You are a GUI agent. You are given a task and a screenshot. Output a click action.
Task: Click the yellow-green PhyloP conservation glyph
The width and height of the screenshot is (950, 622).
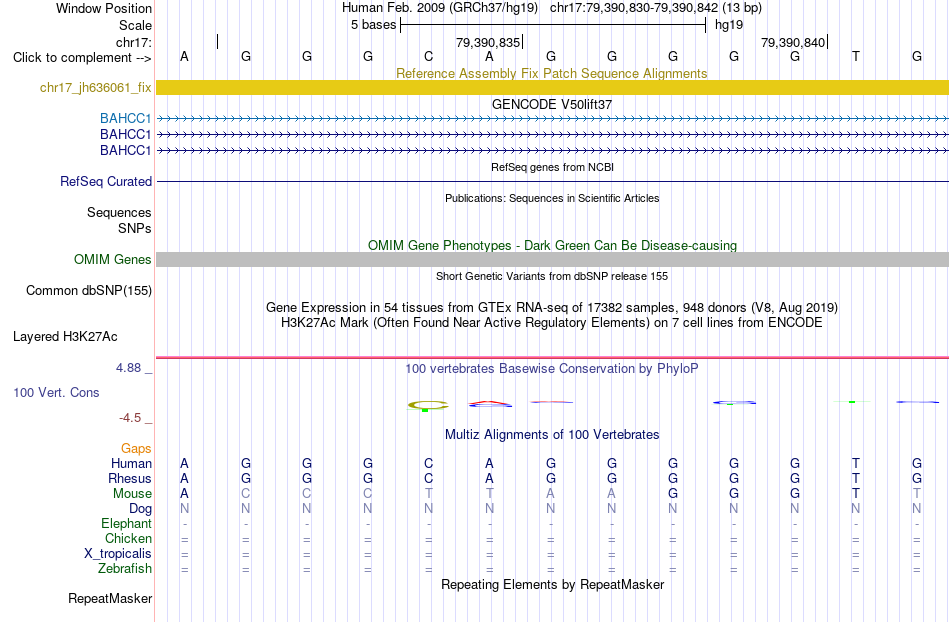coord(428,406)
